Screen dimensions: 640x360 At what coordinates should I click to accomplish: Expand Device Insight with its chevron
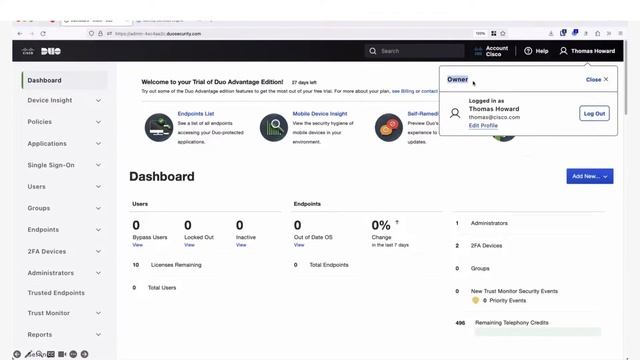pos(98,100)
